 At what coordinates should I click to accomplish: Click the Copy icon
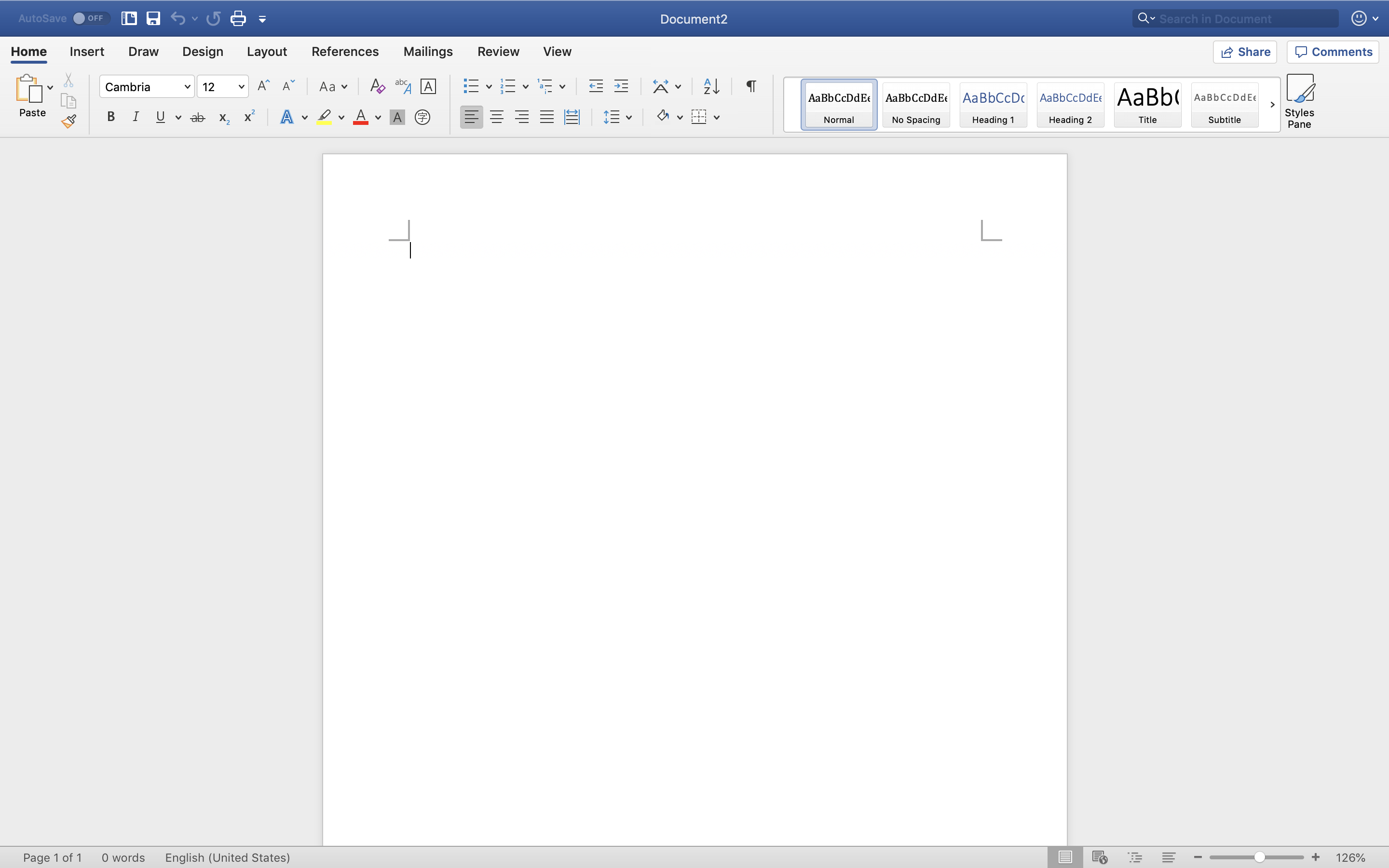click(x=68, y=101)
